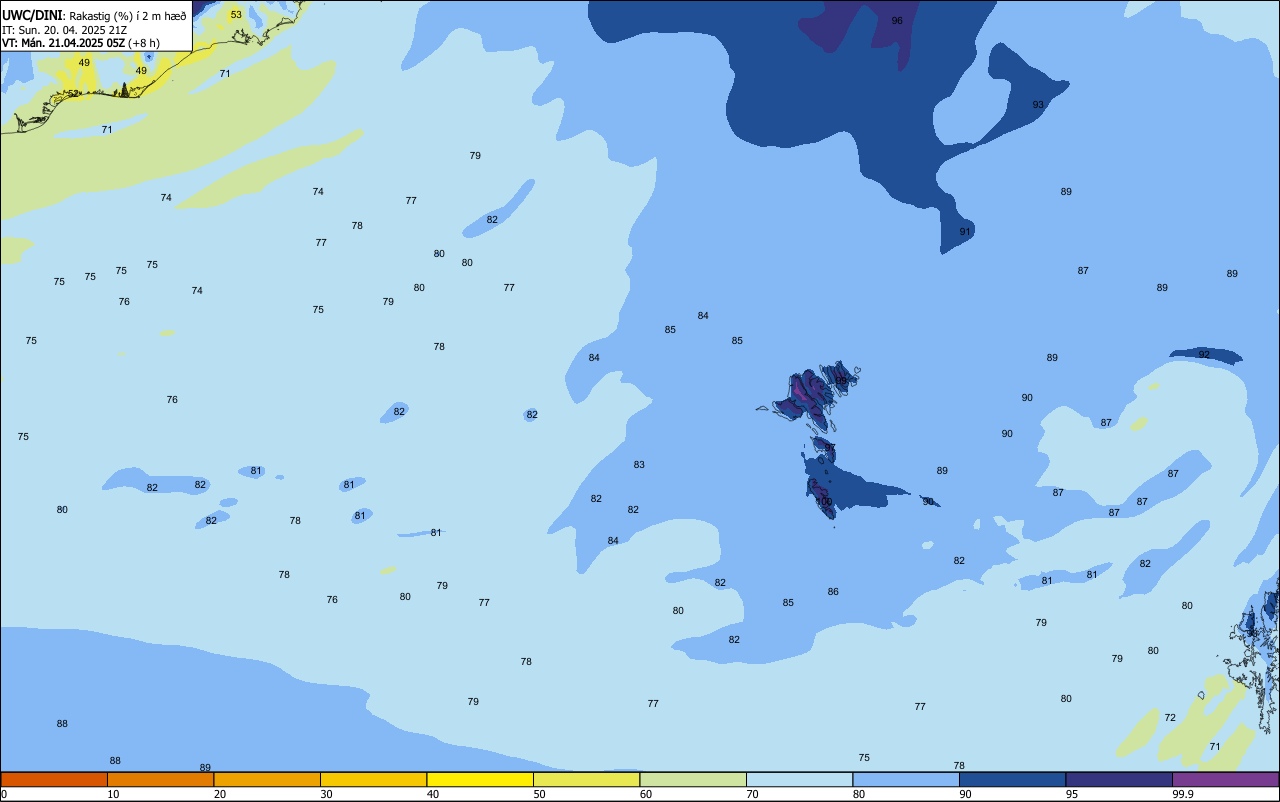Click the legend tick label '40'
Screen dimensions: 1280x802
(x=433, y=794)
